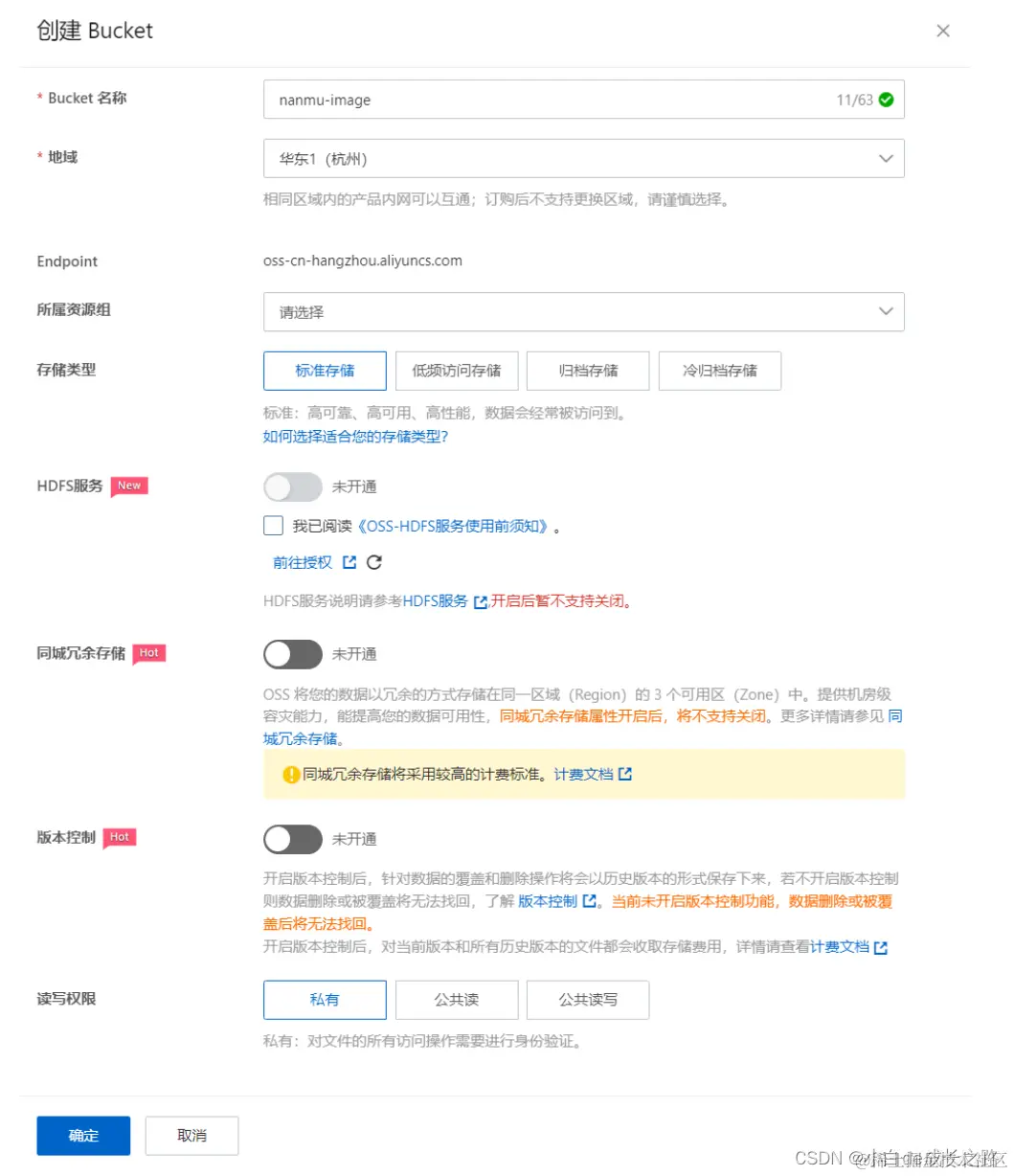Click external link icon after bottom 计费文档
1014x1176 pixels.
tap(879, 946)
